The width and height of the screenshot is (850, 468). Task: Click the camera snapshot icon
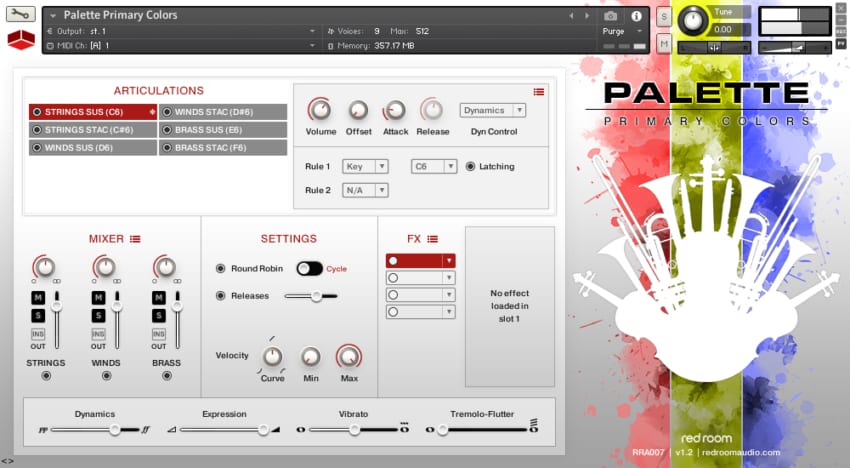click(610, 16)
